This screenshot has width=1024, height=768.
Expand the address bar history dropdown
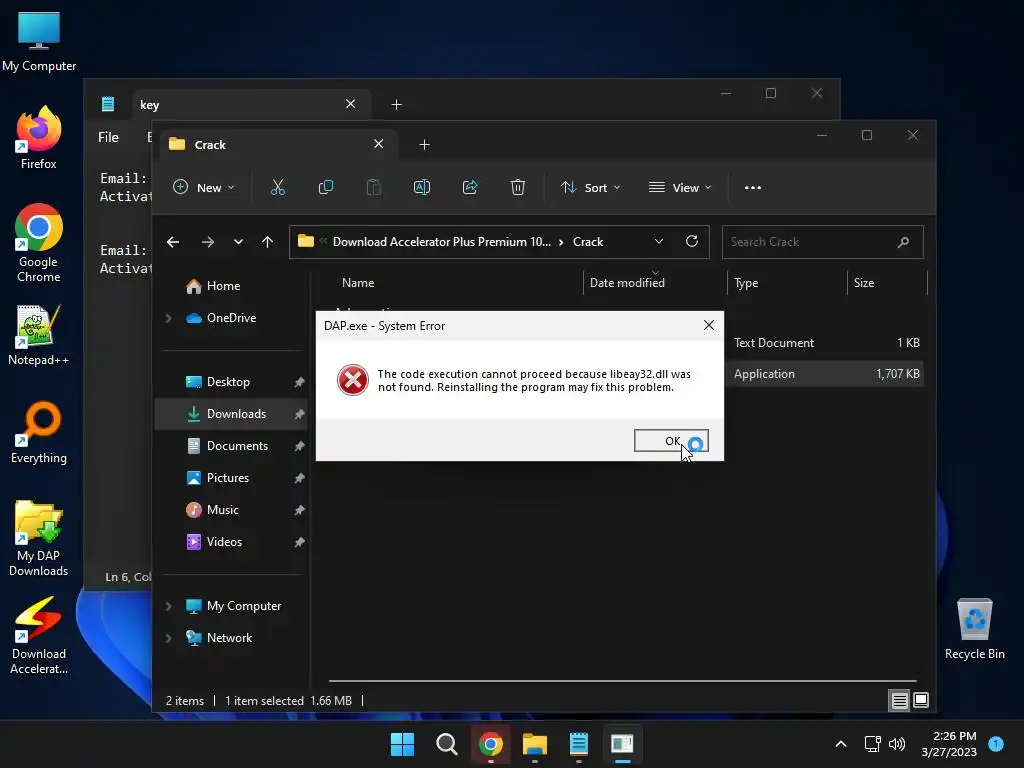click(659, 242)
